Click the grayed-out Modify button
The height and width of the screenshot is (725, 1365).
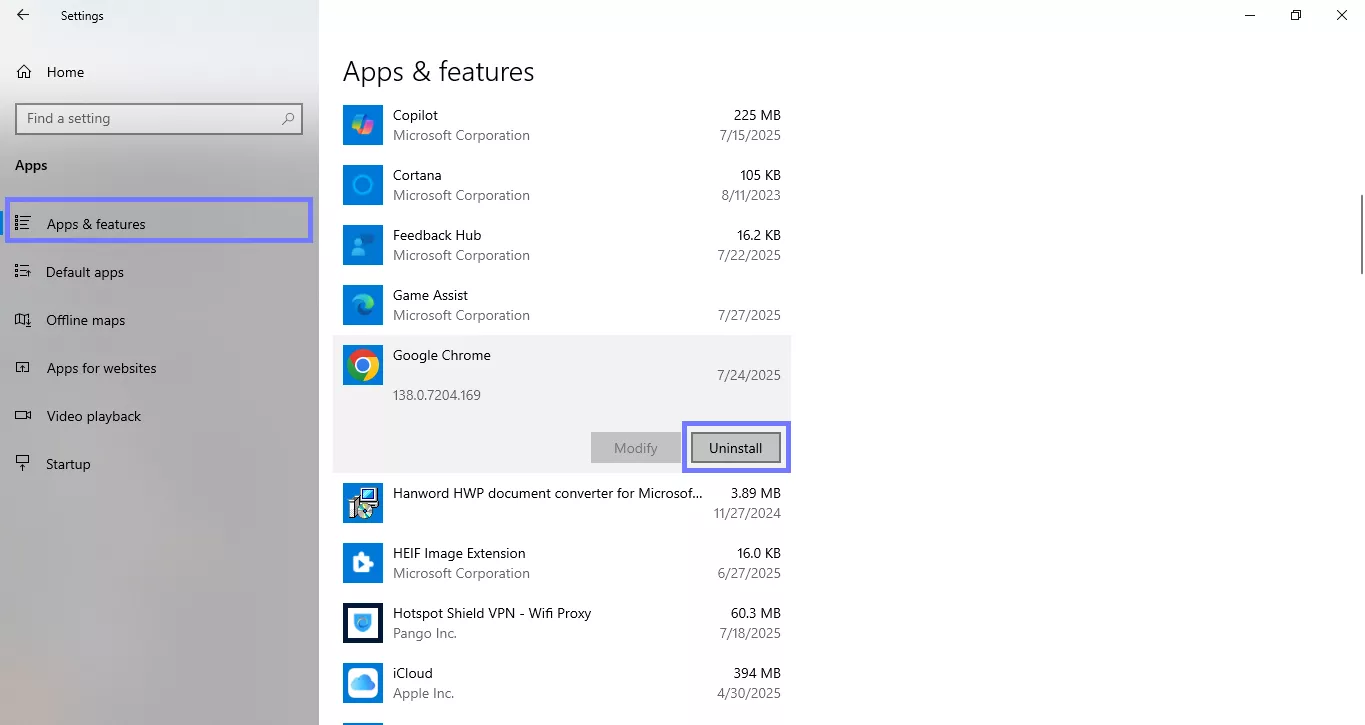point(635,447)
